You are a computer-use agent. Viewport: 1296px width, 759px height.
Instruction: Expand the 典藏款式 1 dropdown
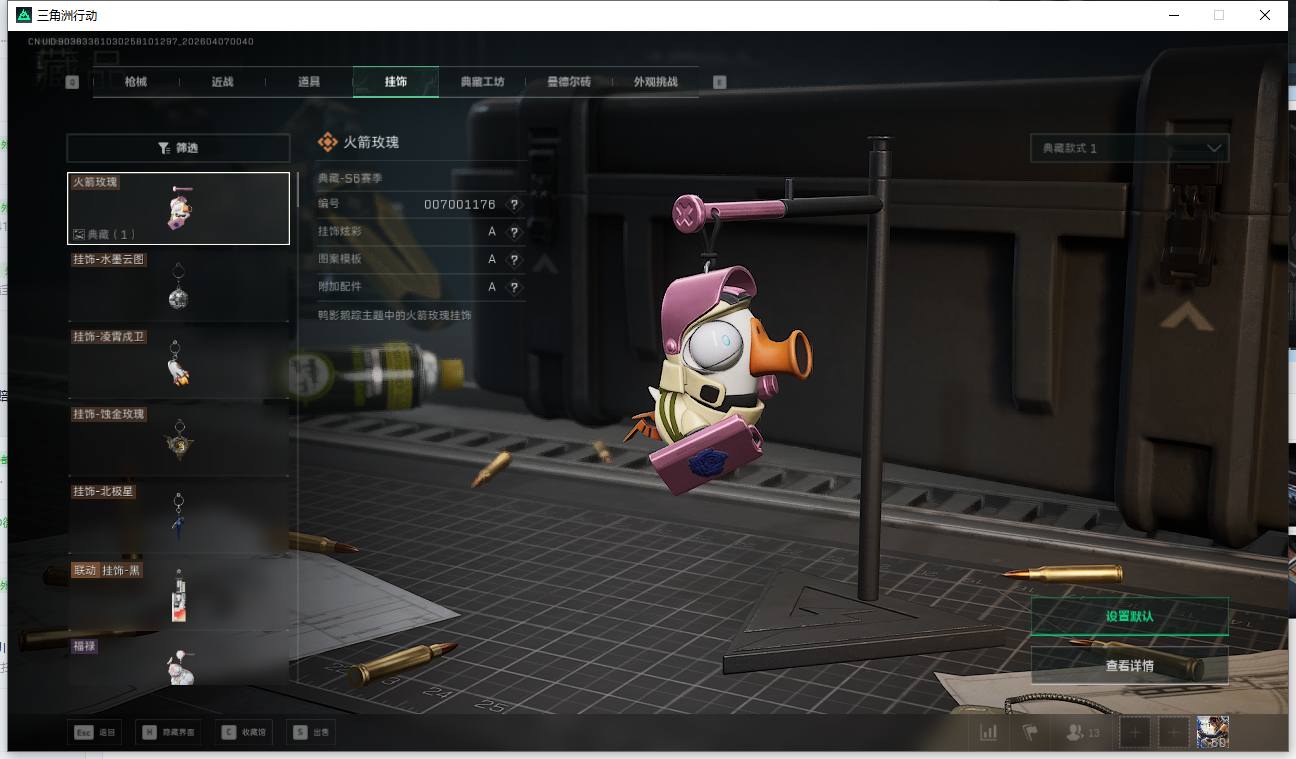pyautogui.click(x=1130, y=148)
